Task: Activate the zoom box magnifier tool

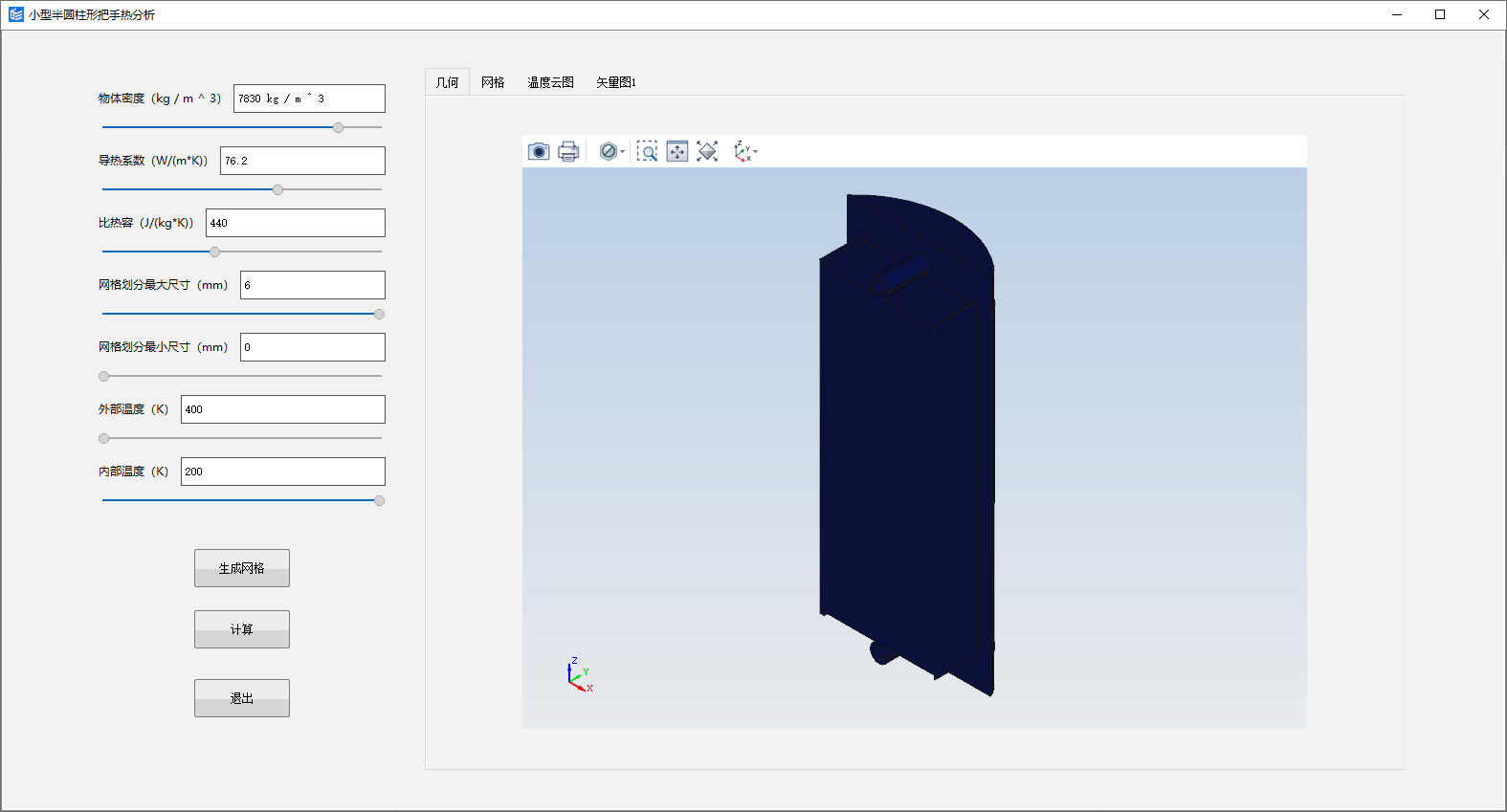Action: tap(648, 151)
